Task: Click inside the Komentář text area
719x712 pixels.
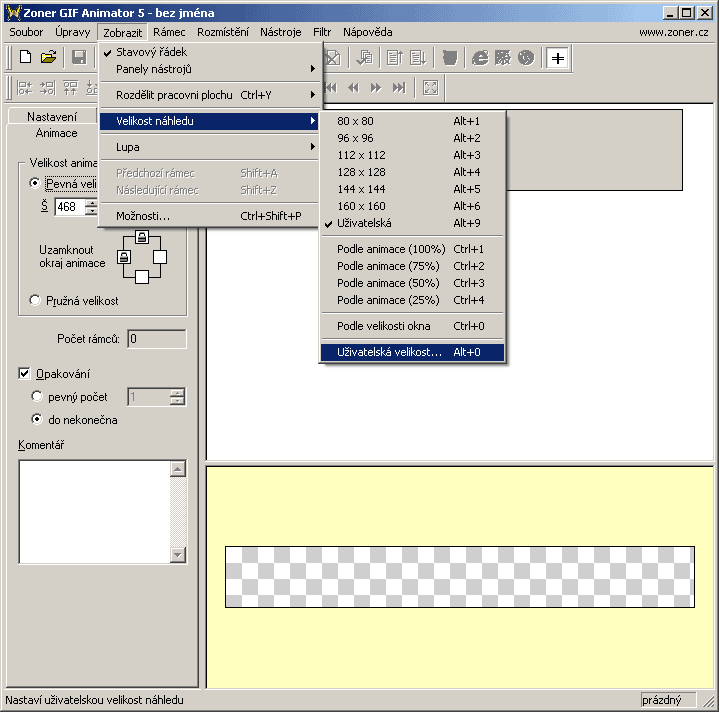Action: pos(94,512)
